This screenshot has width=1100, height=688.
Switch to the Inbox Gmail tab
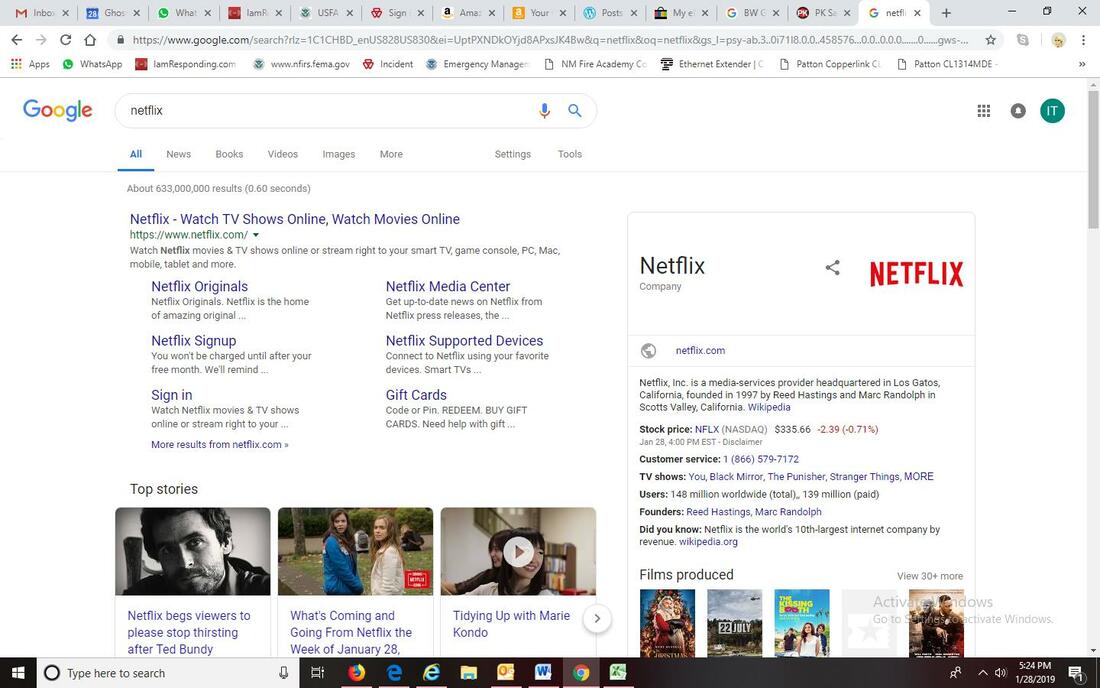42,13
